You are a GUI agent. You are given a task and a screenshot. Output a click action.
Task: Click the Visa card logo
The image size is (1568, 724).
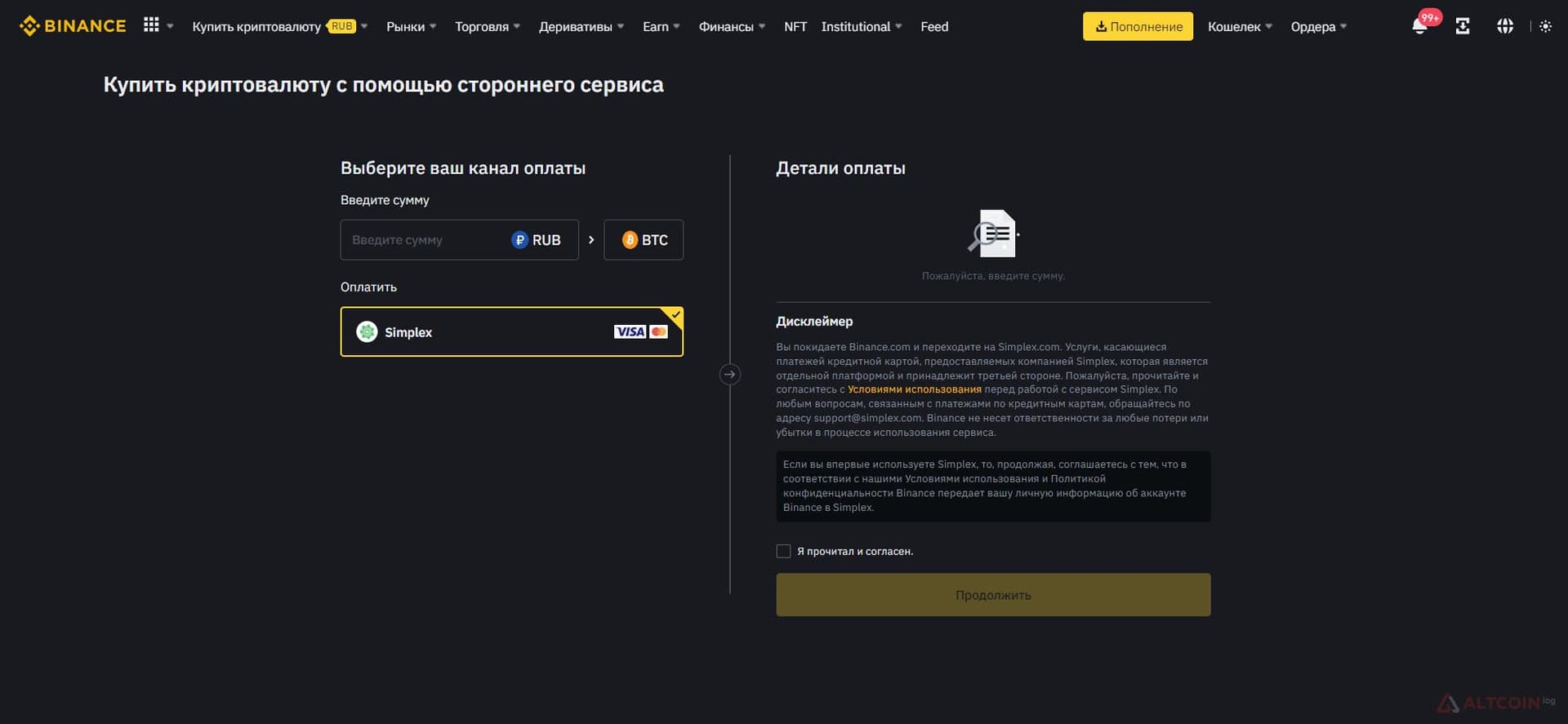coord(630,331)
